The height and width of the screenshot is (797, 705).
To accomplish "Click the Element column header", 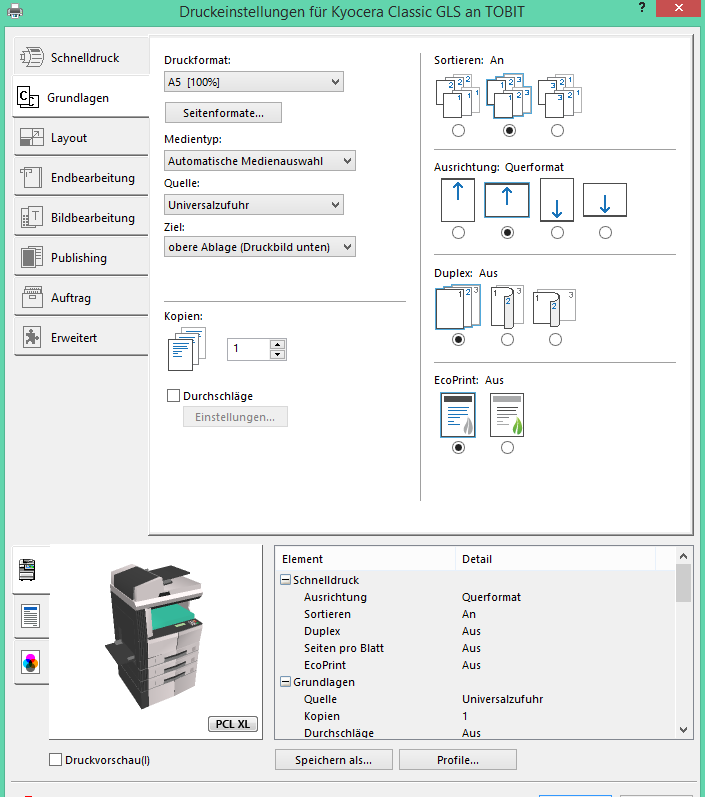I will click(x=365, y=559).
